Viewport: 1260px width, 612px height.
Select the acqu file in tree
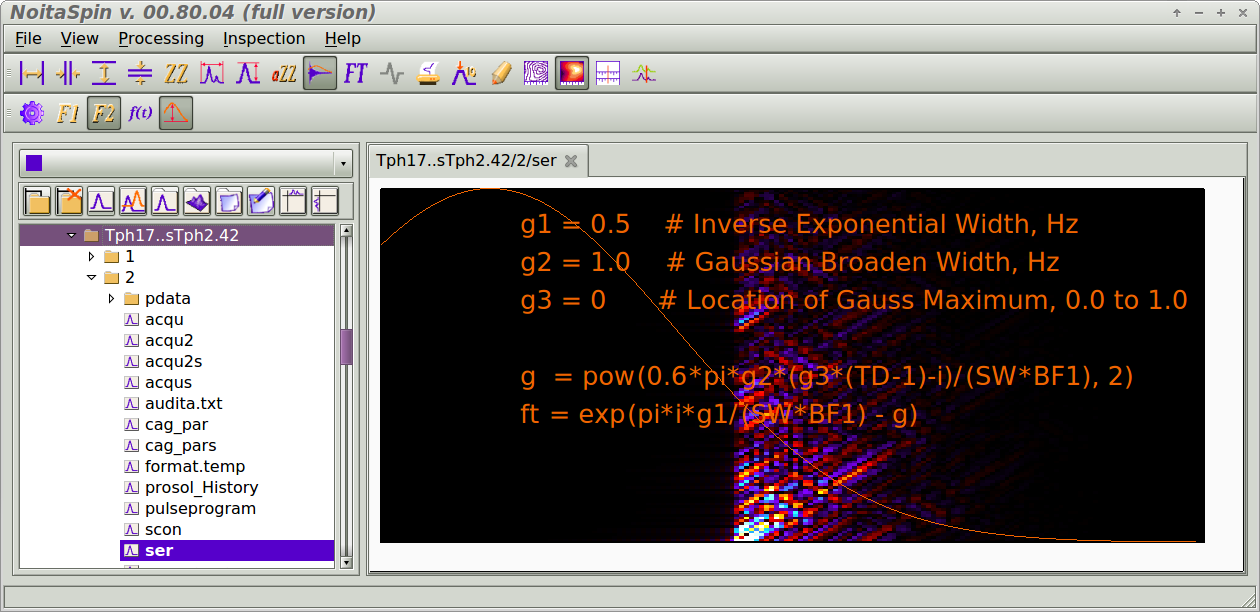[164, 320]
